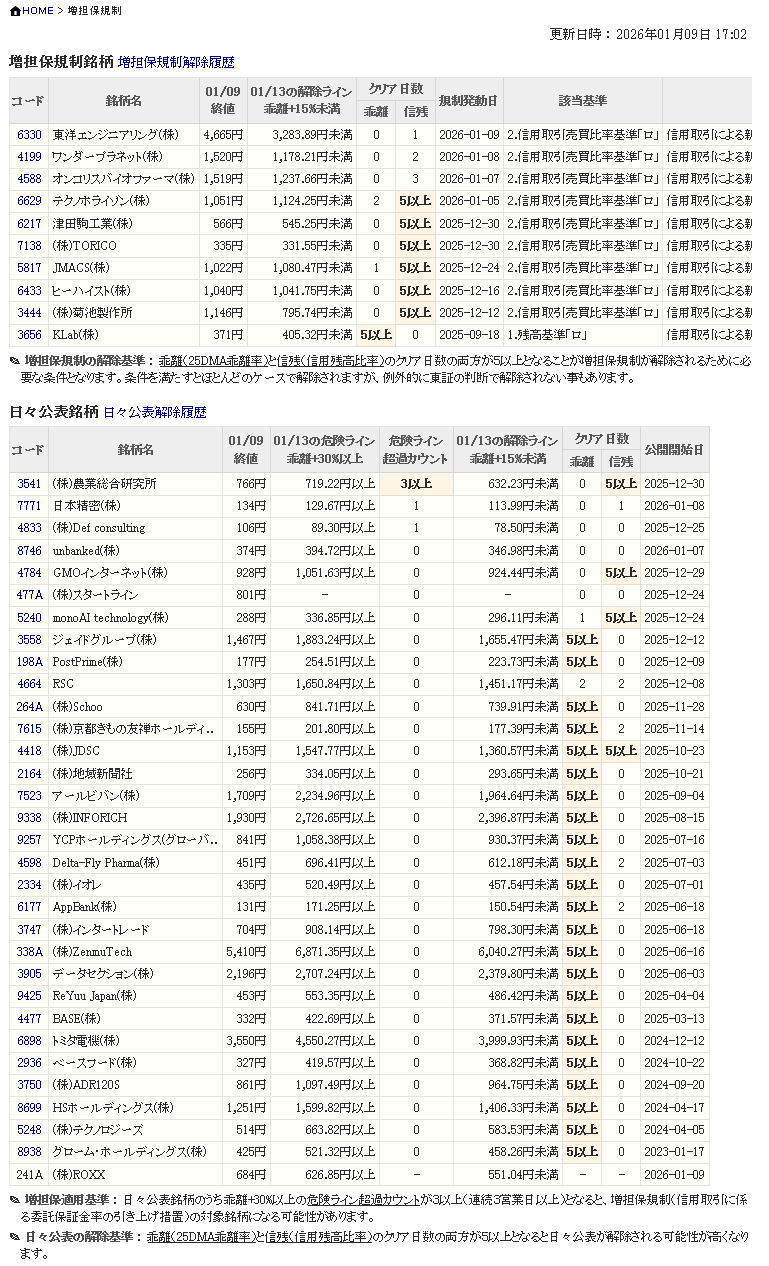
Task: Open stock code 9425 ReYuu Japan
Action: coord(29,997)
